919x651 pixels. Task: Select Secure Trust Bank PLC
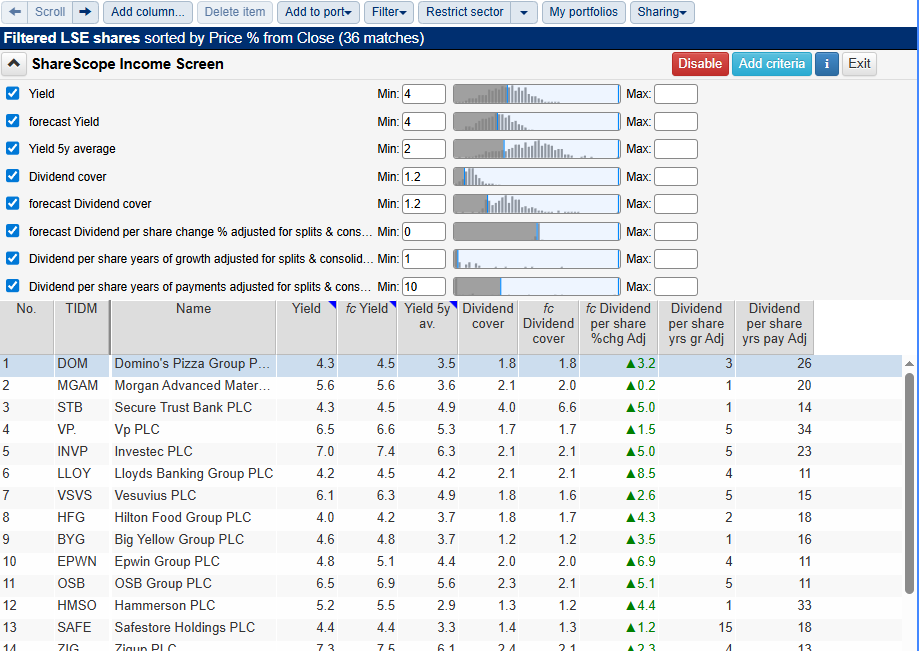pos(451,408)
